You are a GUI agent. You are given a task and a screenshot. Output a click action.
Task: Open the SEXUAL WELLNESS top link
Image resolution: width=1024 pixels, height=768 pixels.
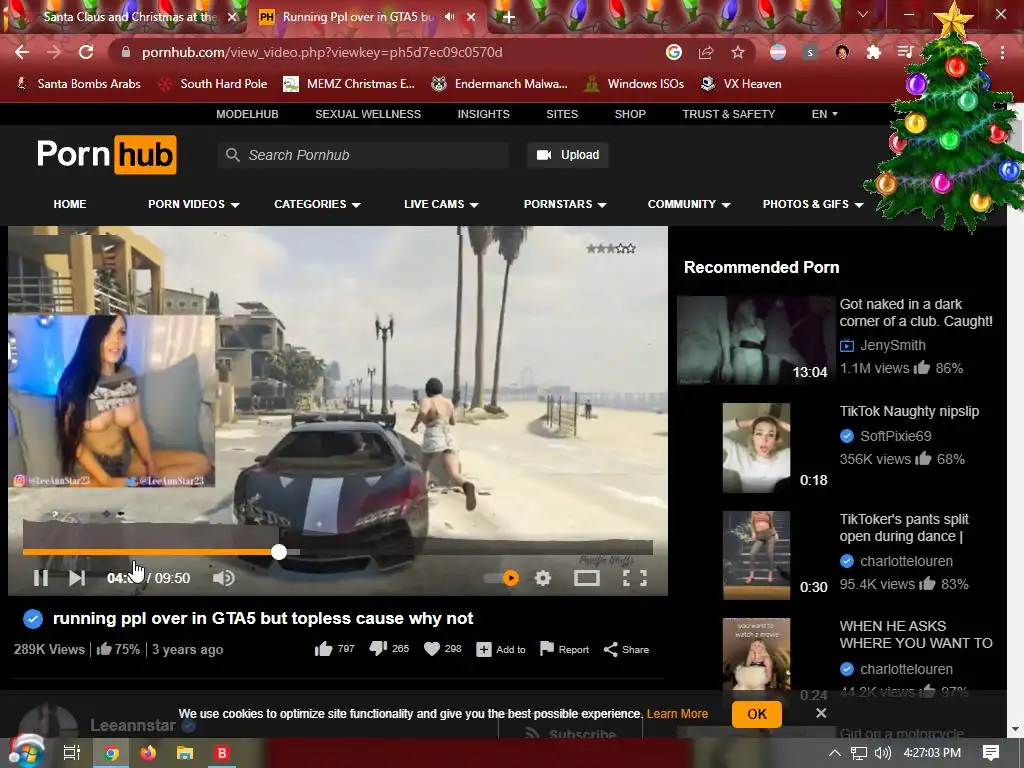tap(368, 114)
